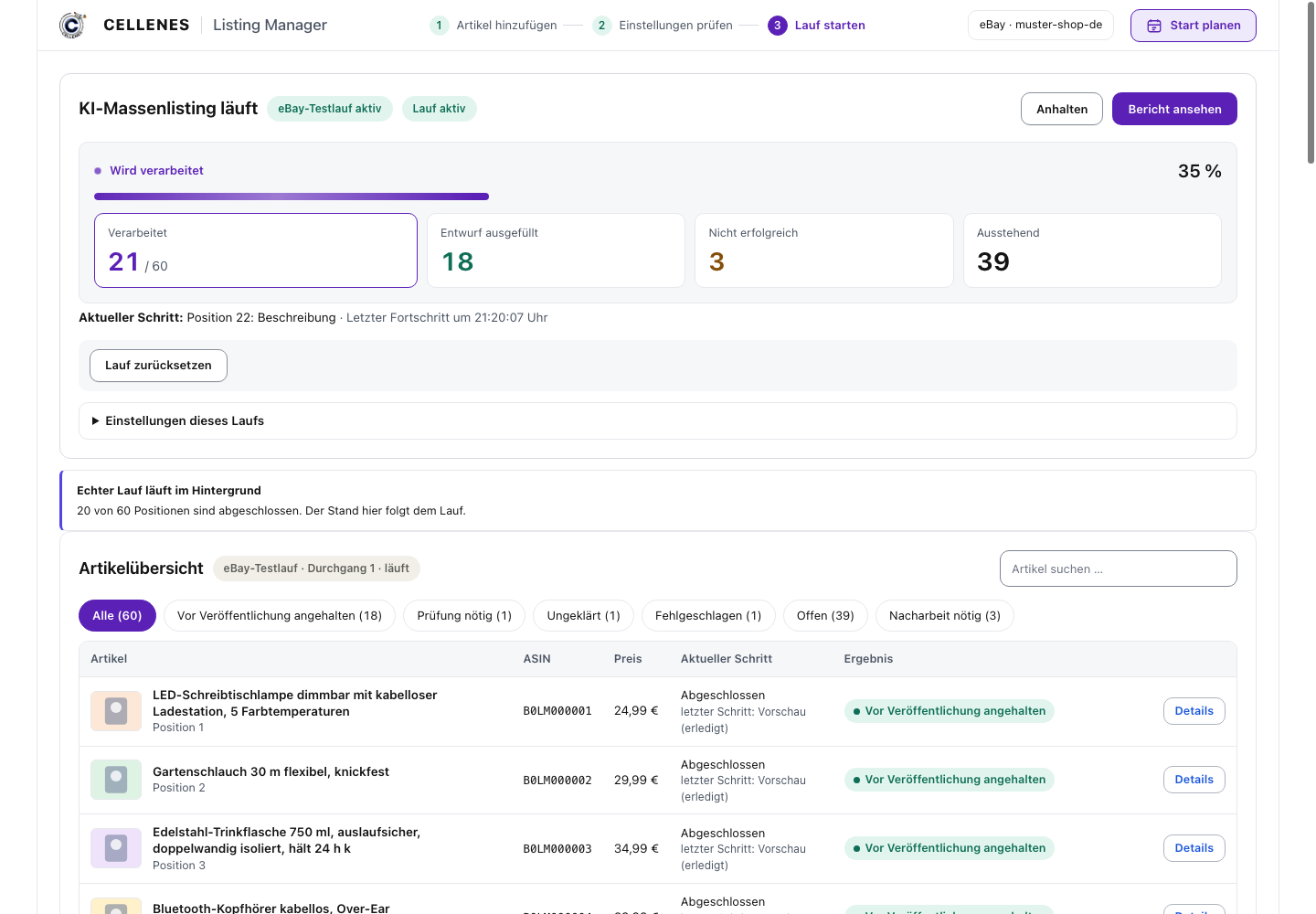This screenshot has width=1316, height=914.
Task: Filter by Nacharbeit nötig (3)
Action: pyautogui.click(x=945, y=615)
